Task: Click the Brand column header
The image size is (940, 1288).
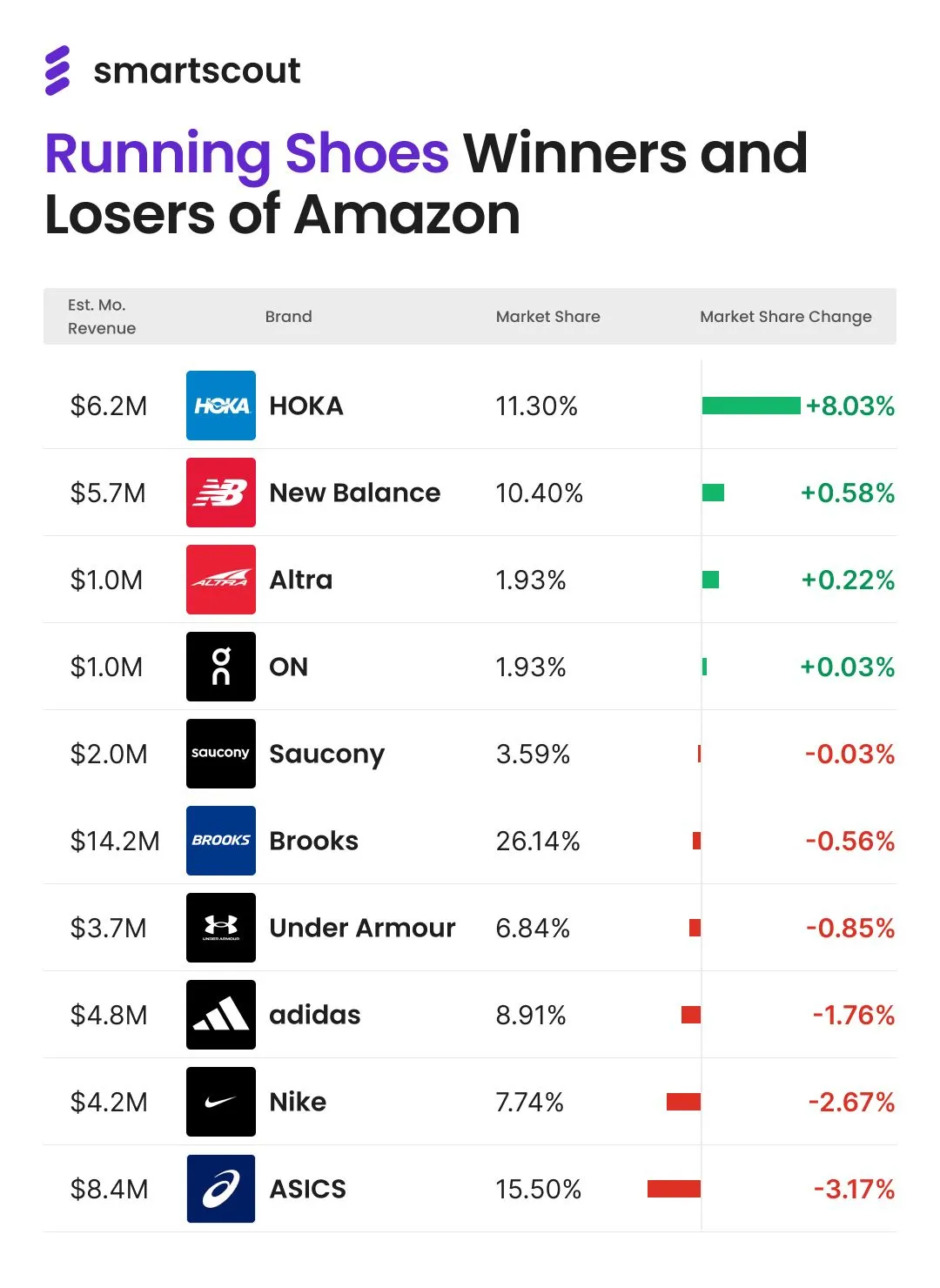Action: coord(288,317)
